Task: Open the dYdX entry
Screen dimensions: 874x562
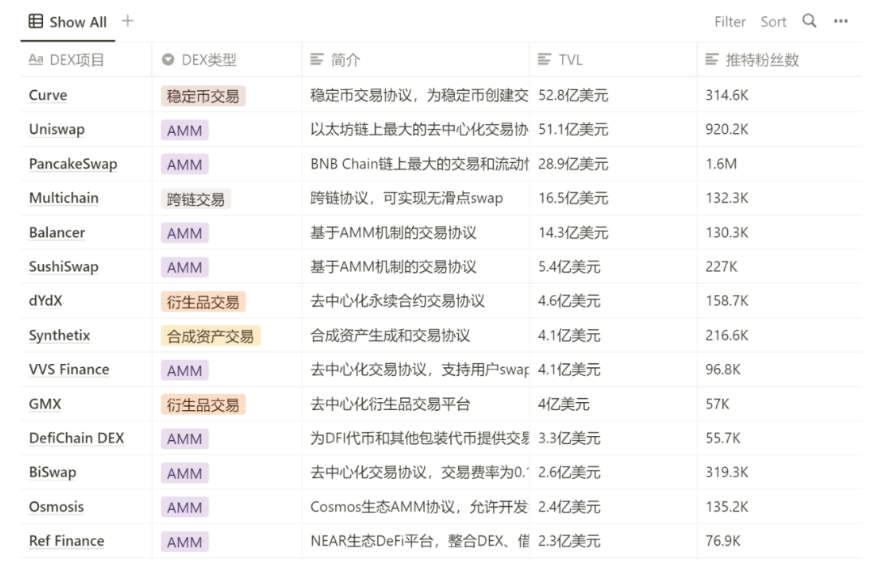Action: click(46, 301)
